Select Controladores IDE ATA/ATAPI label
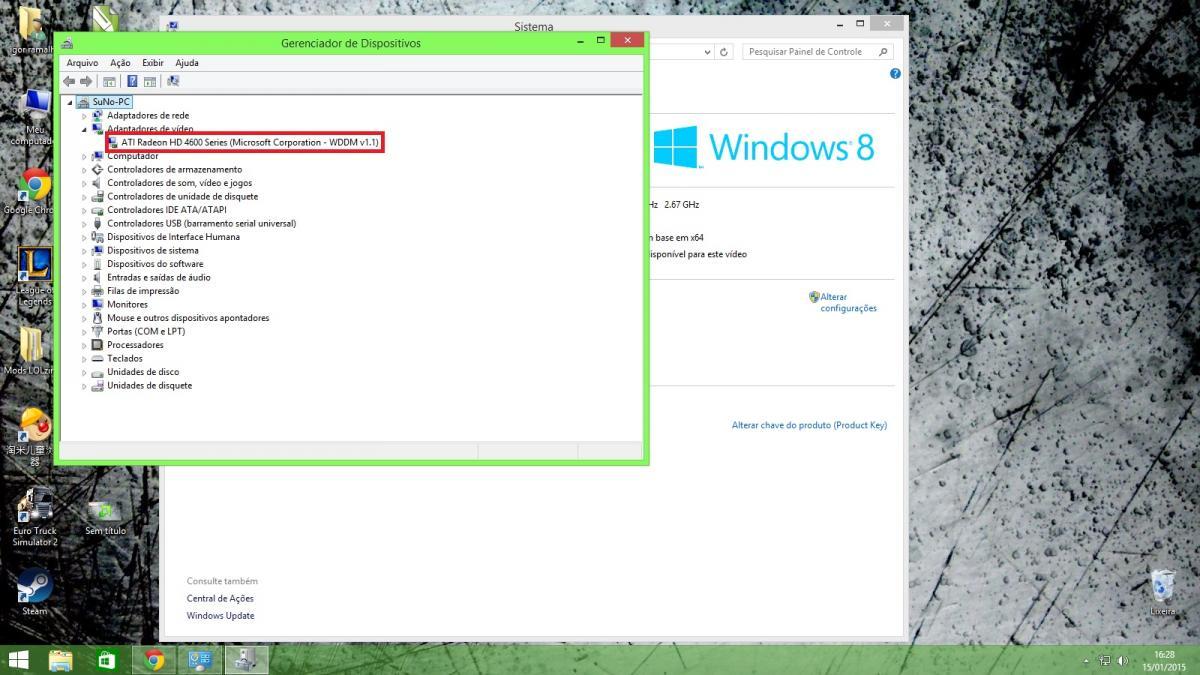Screen dimensions: 1200x675 167,210
